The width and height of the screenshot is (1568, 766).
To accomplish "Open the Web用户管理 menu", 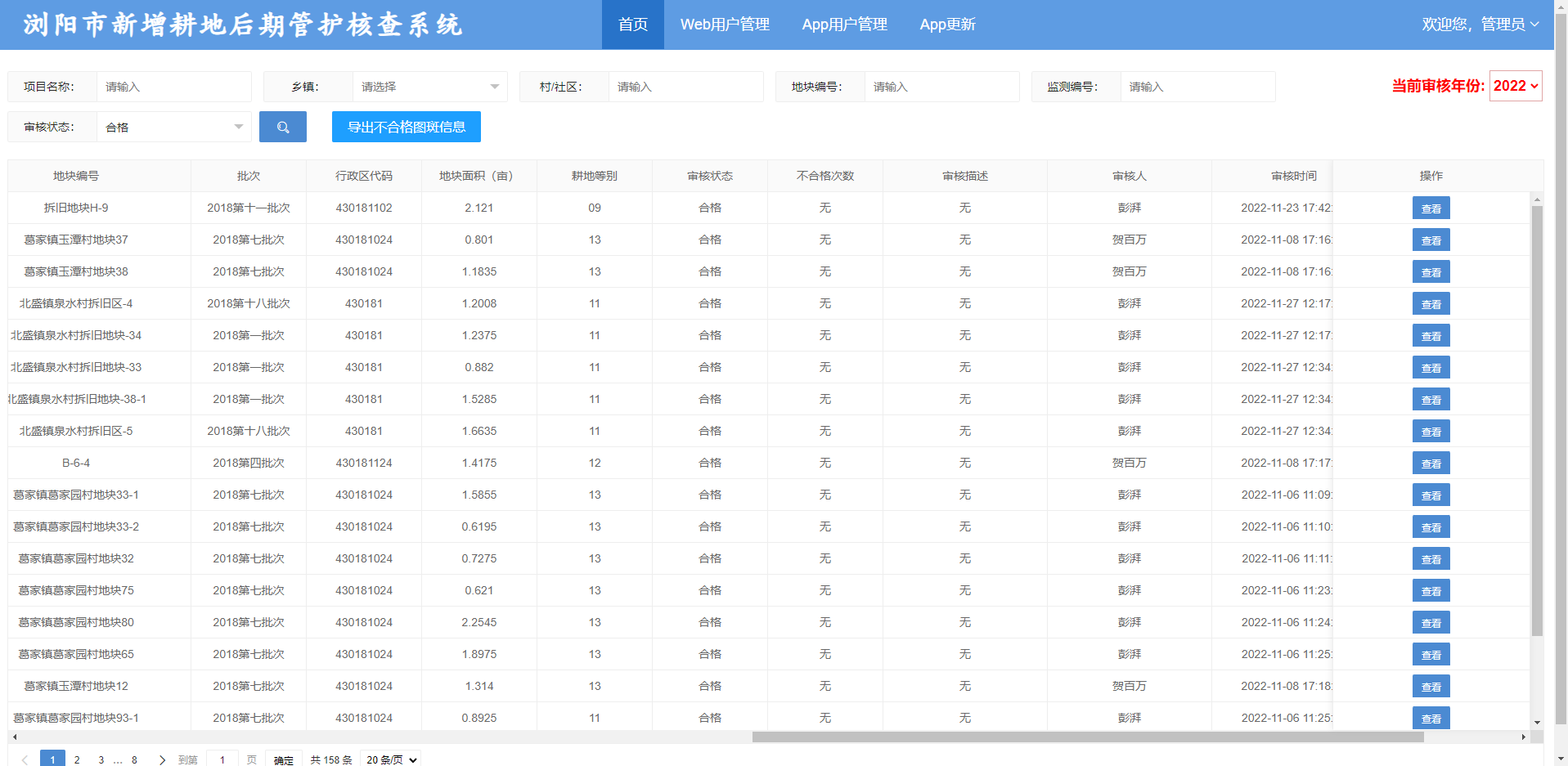I will click(x=725, y=25).
